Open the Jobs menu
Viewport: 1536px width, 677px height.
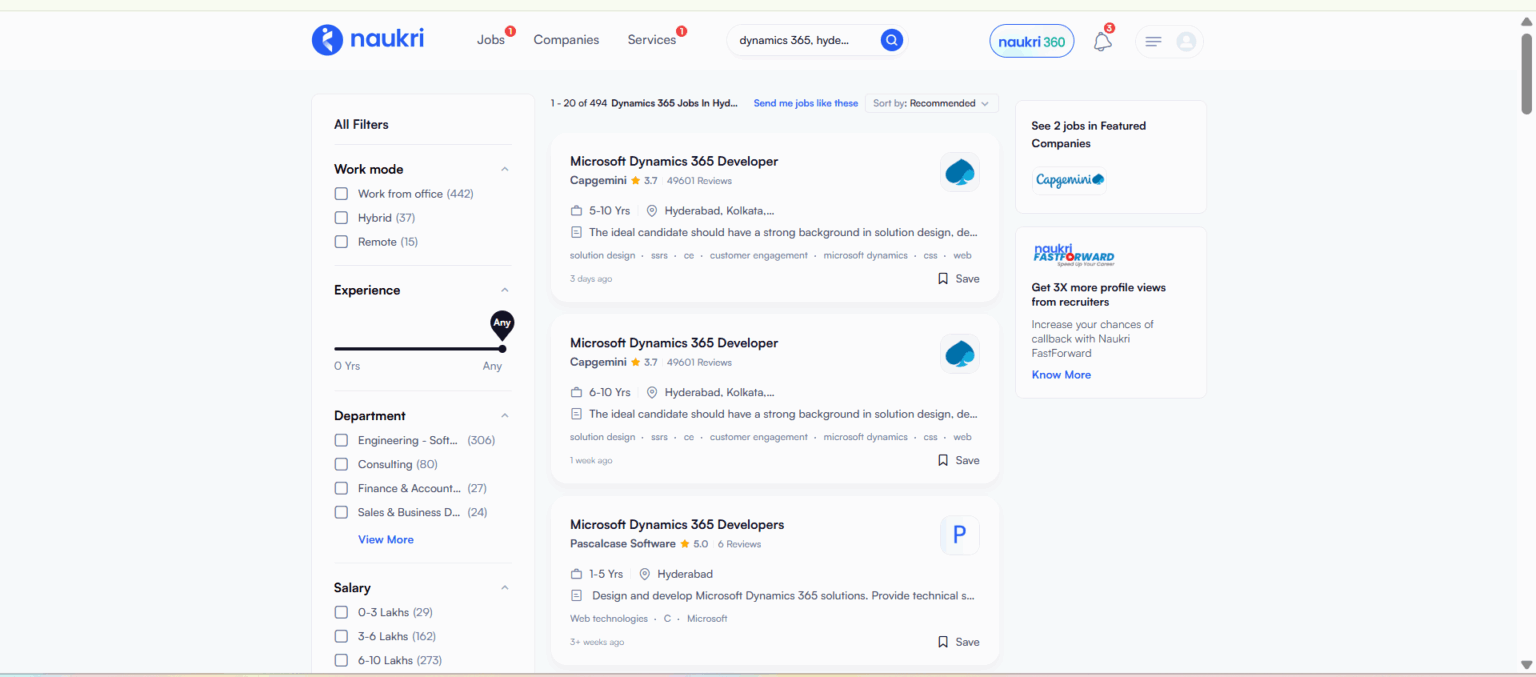491,40
